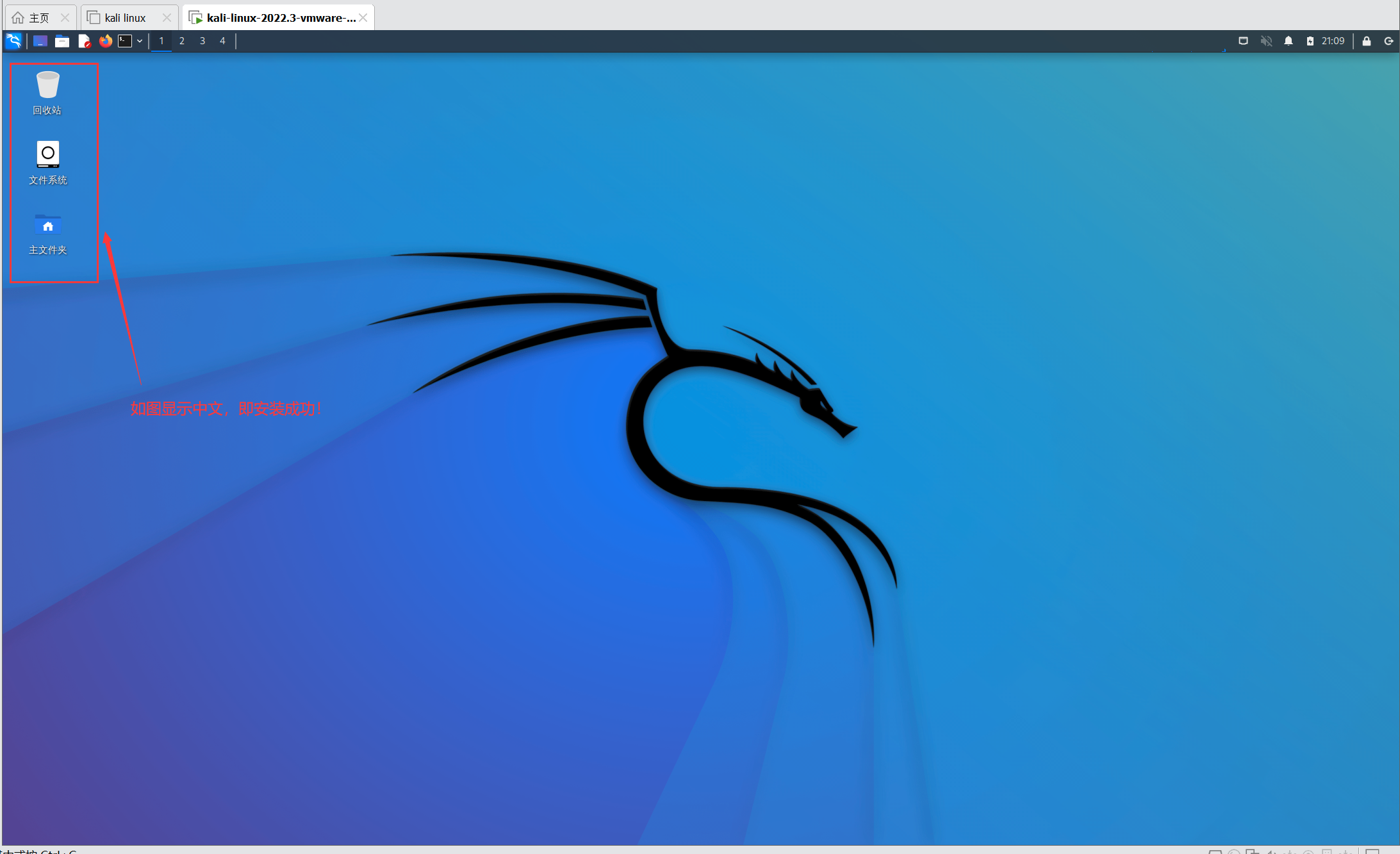Expand the terminal launcher dropdown arrow
The image size is (1400, 854).
pyautogui.click(x=140, y=41)
